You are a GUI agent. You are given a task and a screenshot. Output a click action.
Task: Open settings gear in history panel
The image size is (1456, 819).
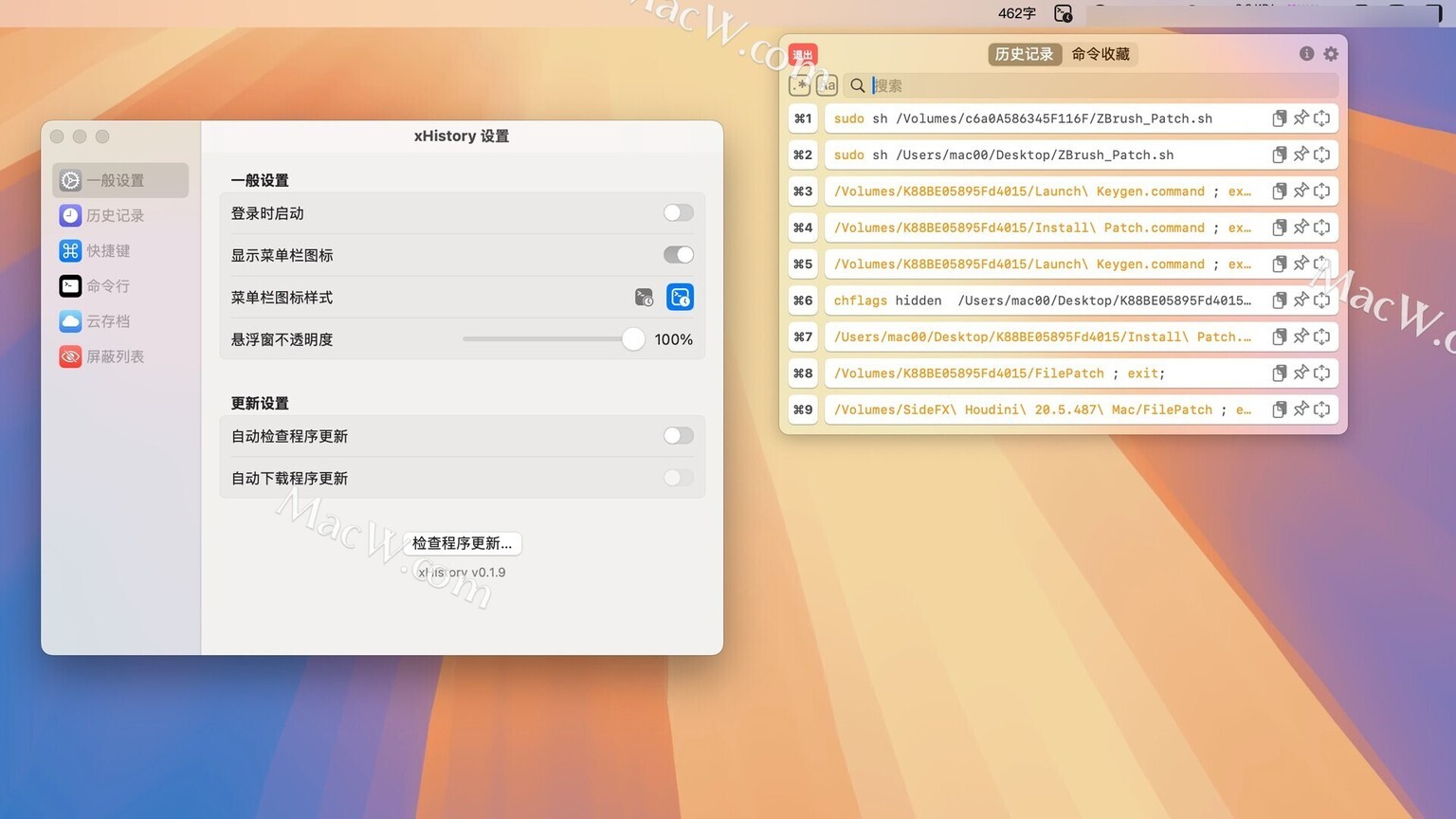[1331, 54]
